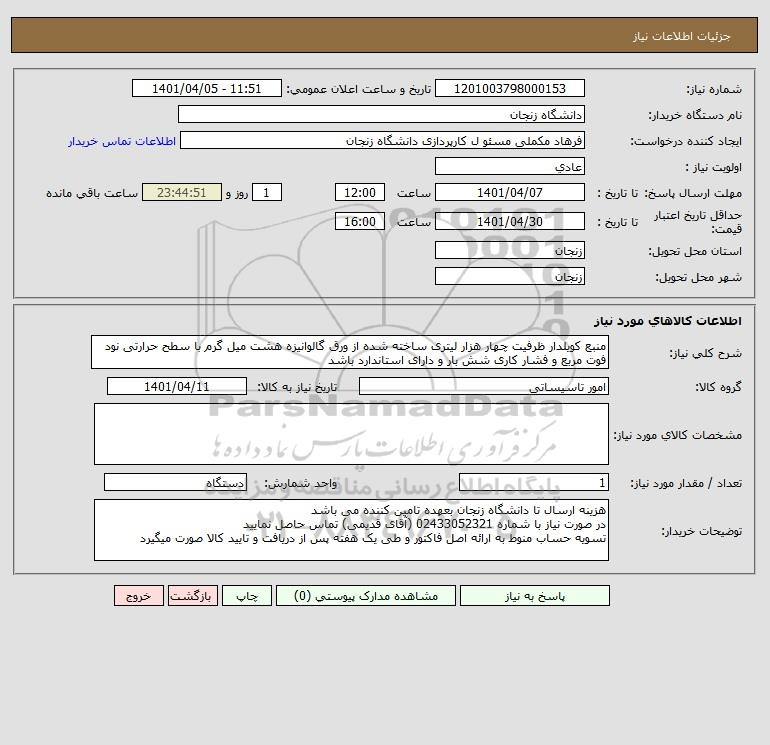The image size is (770, 745).
Task: Click the تعداد / مقدار مورد نیاز label
Action: click(686, 484)
